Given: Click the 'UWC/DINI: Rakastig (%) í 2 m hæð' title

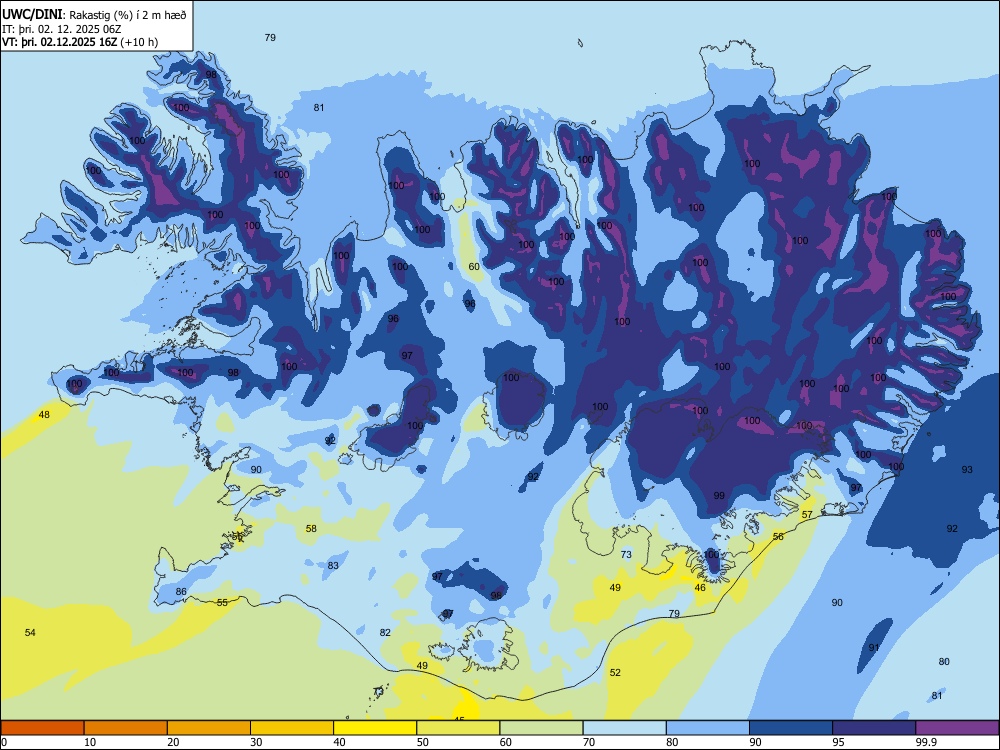Looking at the screenshot, I should pos(94,15).
